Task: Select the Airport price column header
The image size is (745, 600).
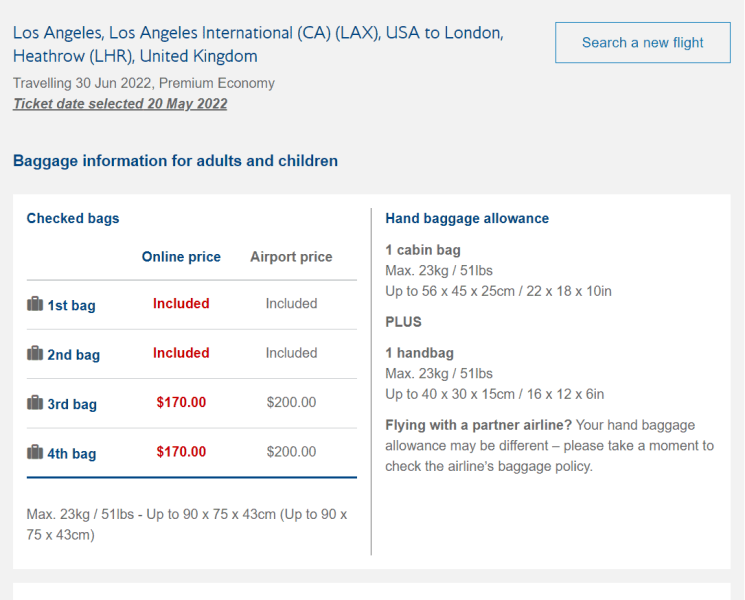Action: 291,257
